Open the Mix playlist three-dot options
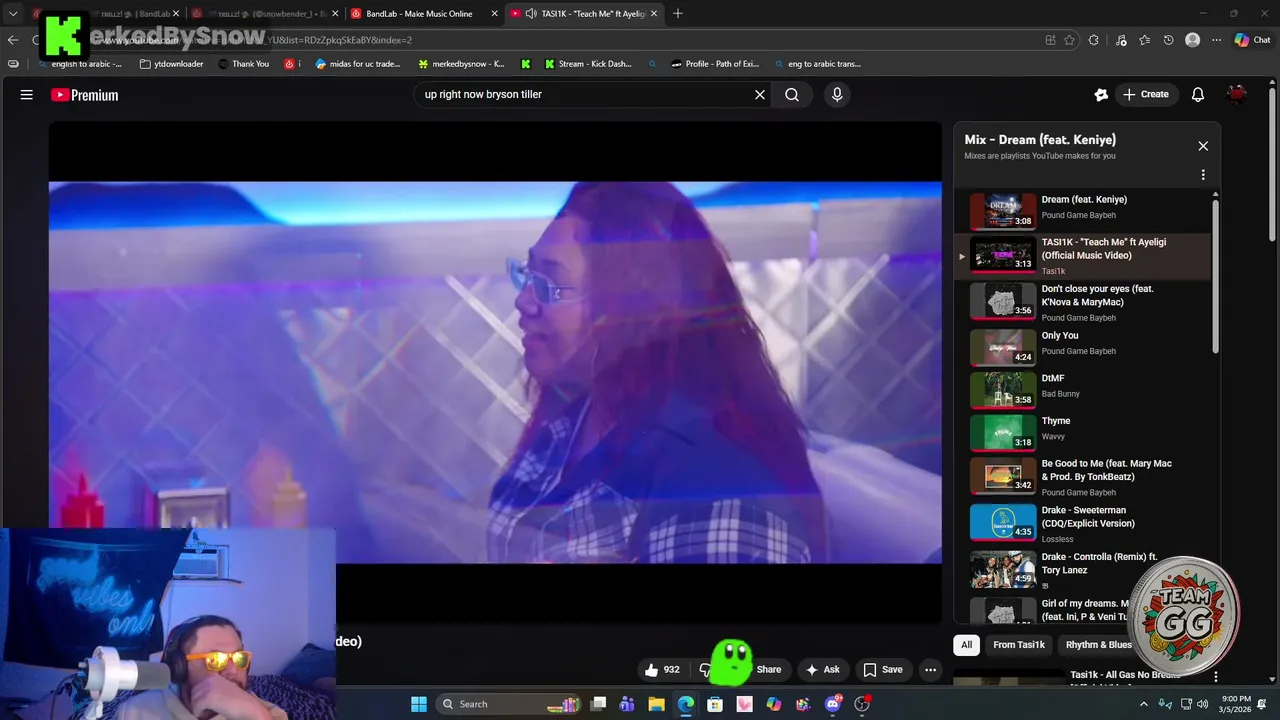This screenshot has height=720, width=1280. pos(1203,175)
